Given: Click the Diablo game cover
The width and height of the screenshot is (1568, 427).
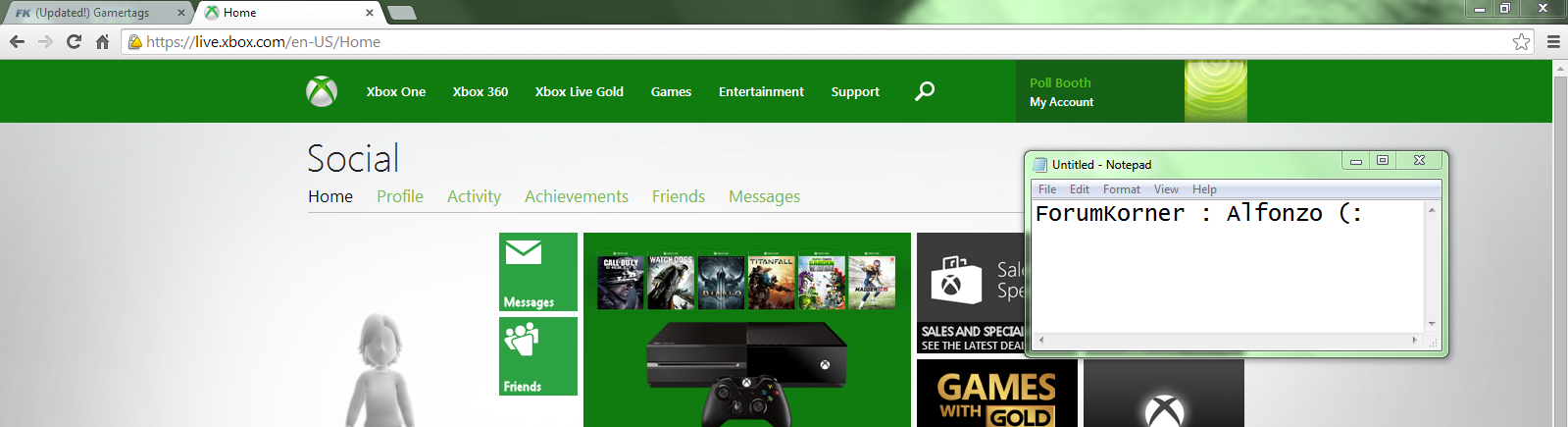Looking at the screenshot, I should point(721,282).
